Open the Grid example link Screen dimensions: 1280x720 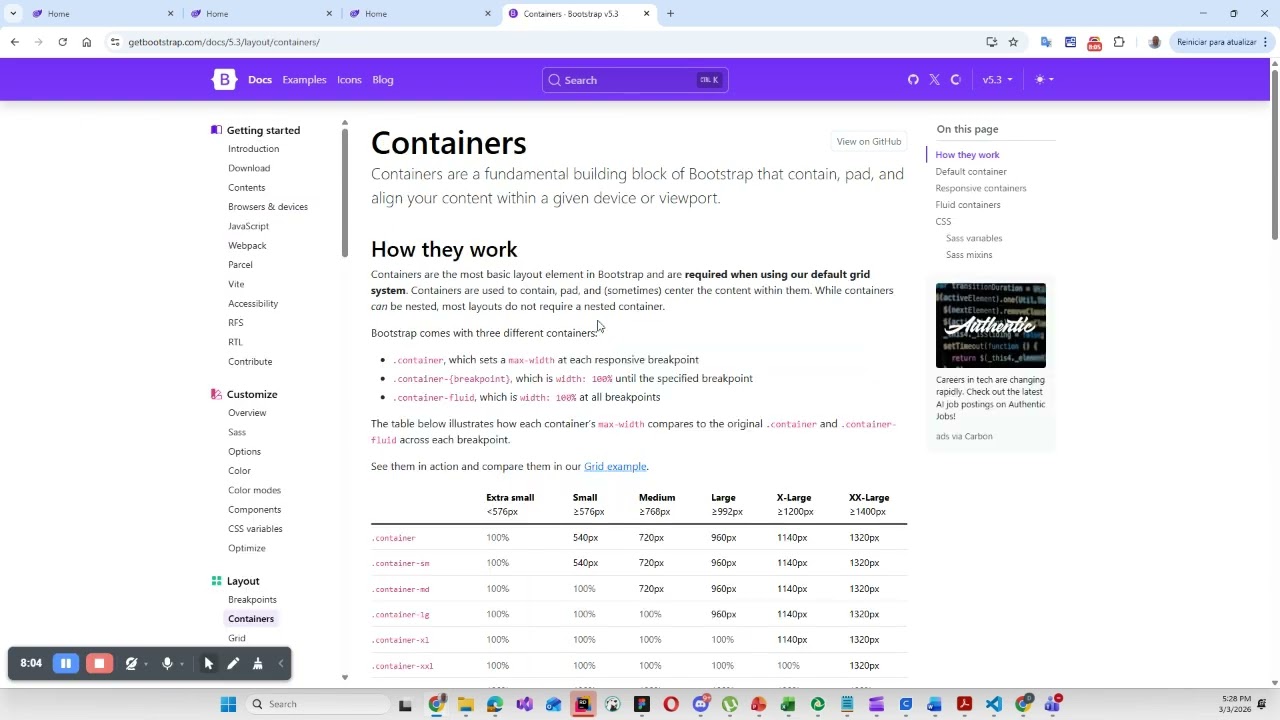pos(615,467)
